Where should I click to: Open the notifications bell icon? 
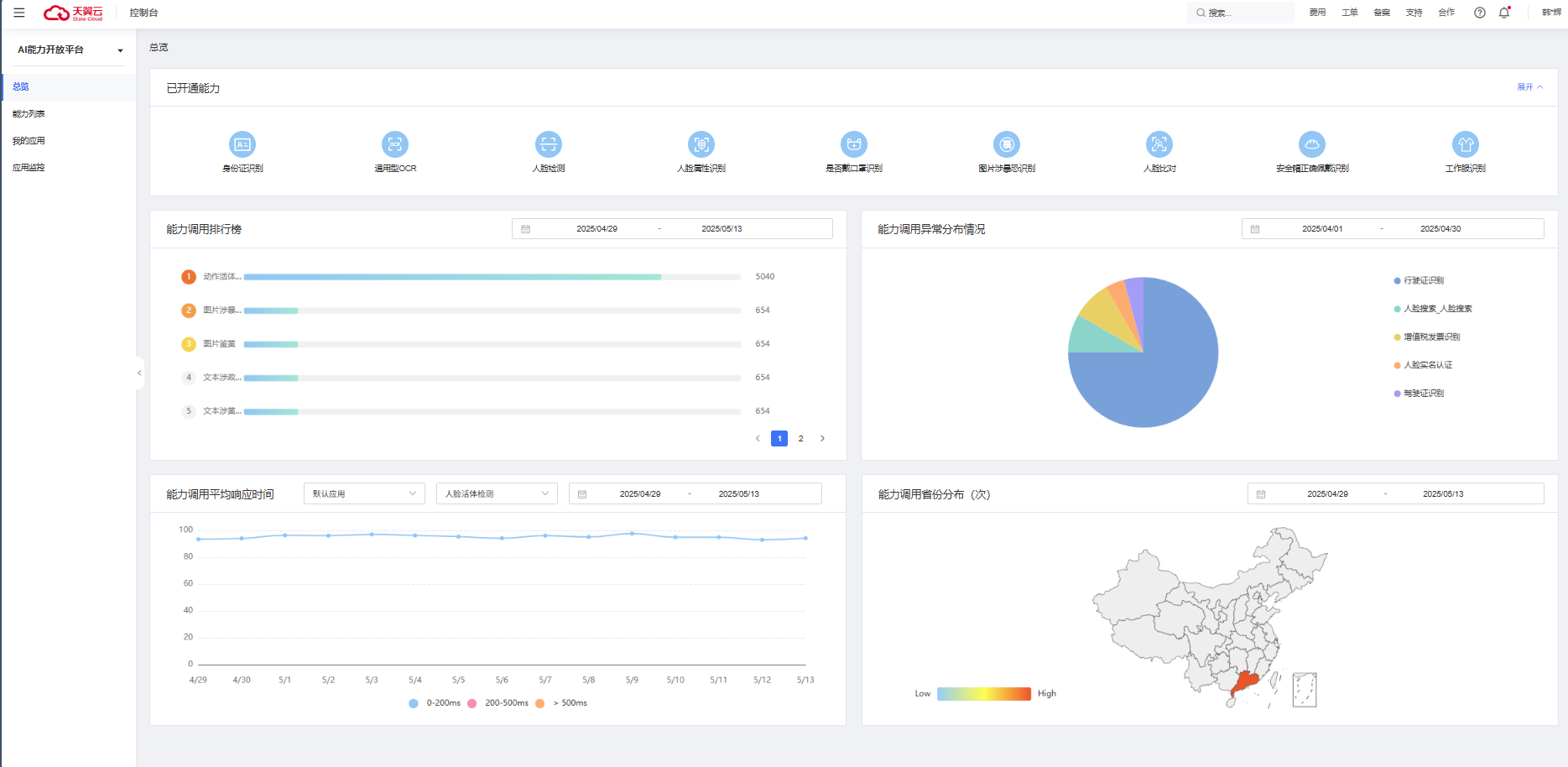click(x=1504, y=13)
